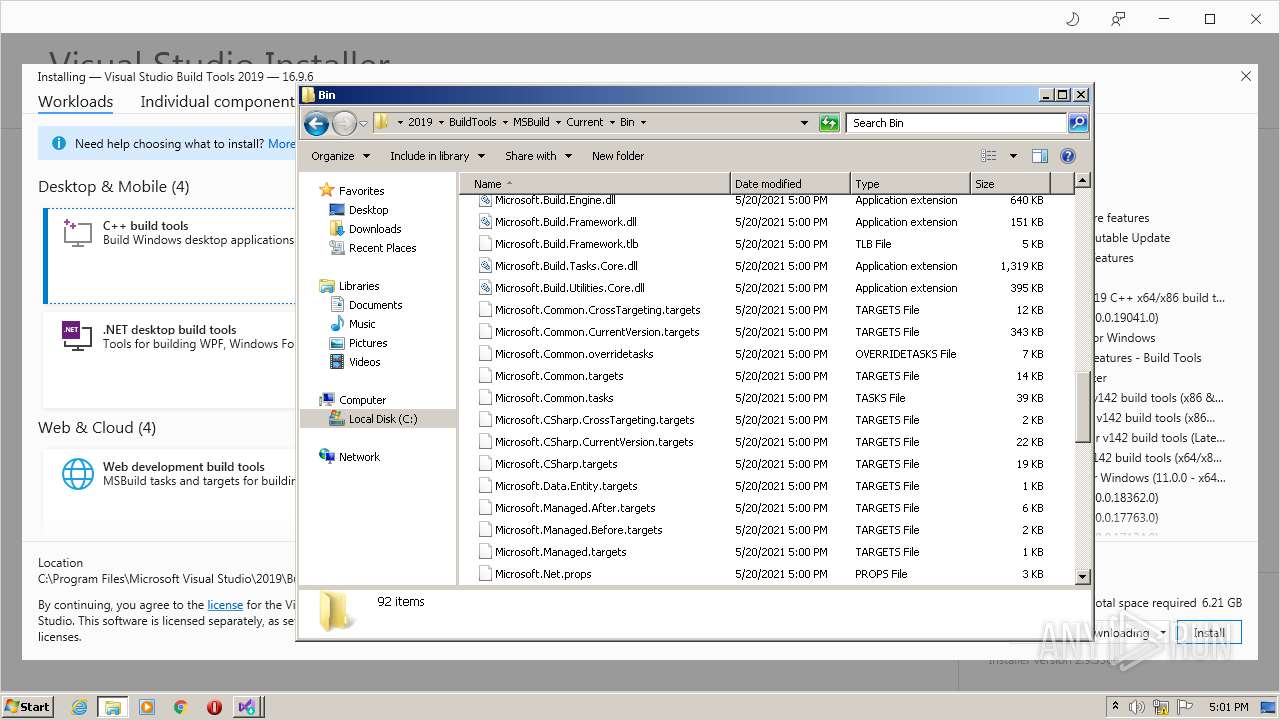Select the .NET desktop build tools icon
This screenshot has height=720, width=1280.
point(77,336)
